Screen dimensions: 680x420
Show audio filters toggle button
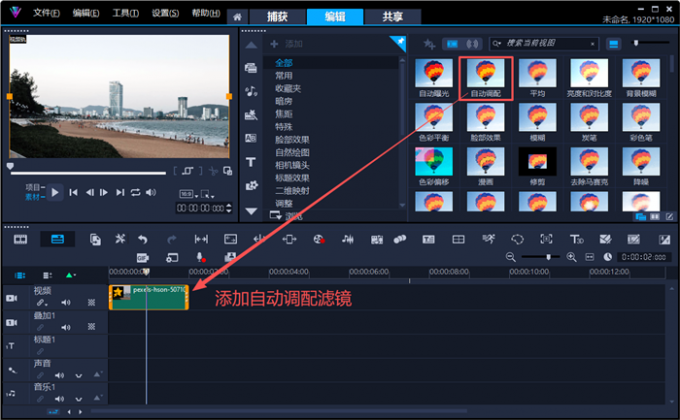pos(472,44)
